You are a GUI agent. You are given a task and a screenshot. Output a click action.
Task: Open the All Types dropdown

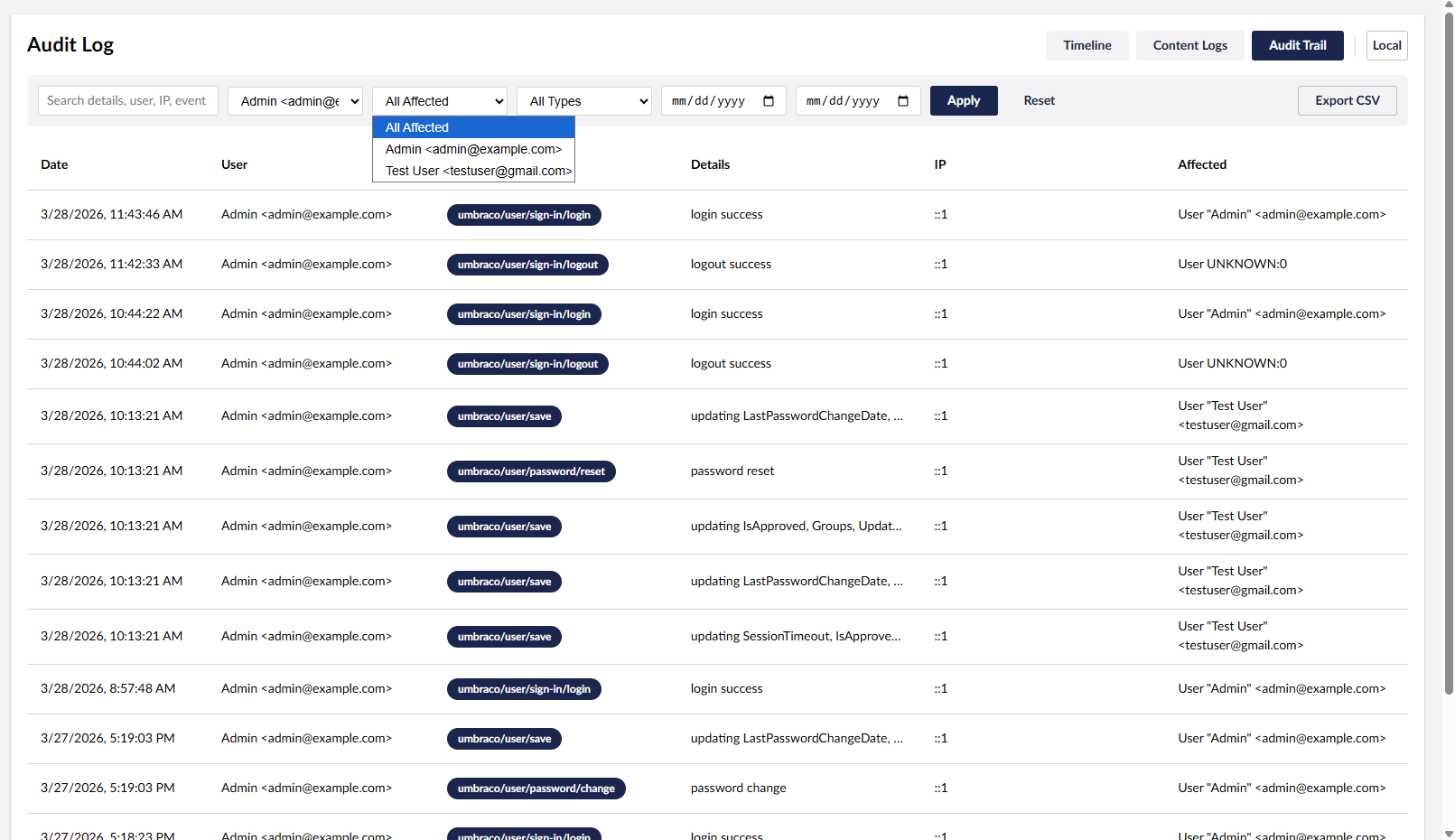click(584, 101)
